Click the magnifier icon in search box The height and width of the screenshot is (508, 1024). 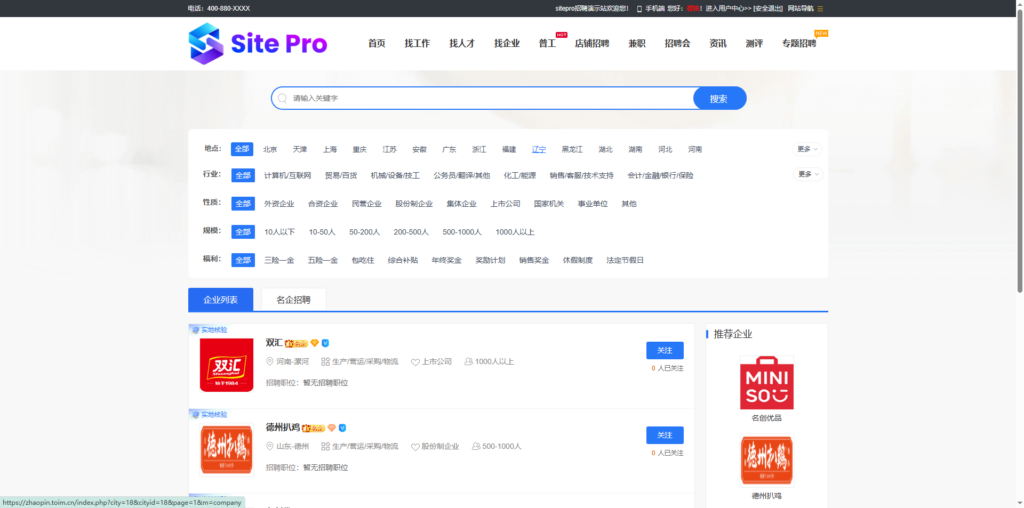282,98
